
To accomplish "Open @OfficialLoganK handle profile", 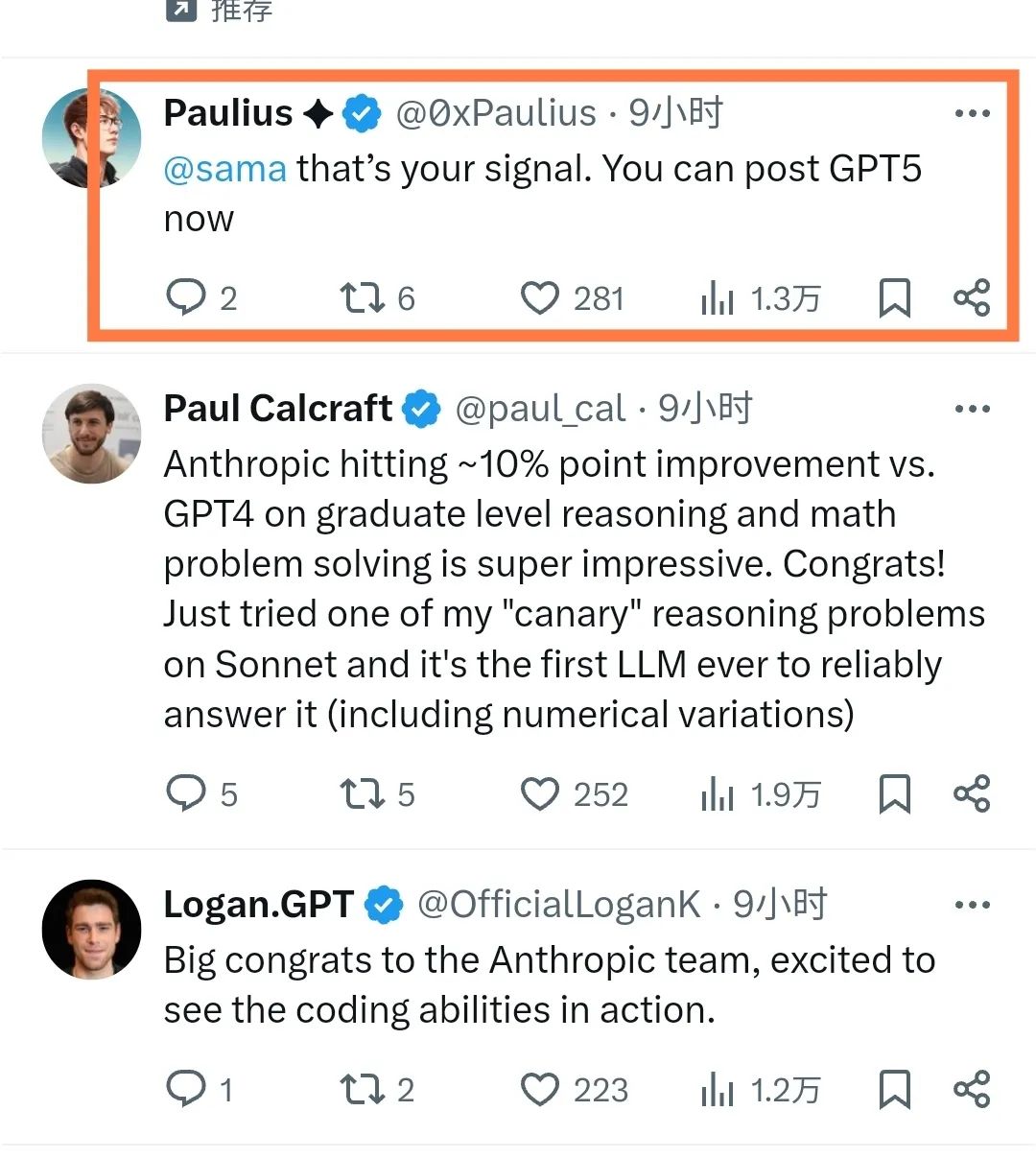I will coord(559,905).
